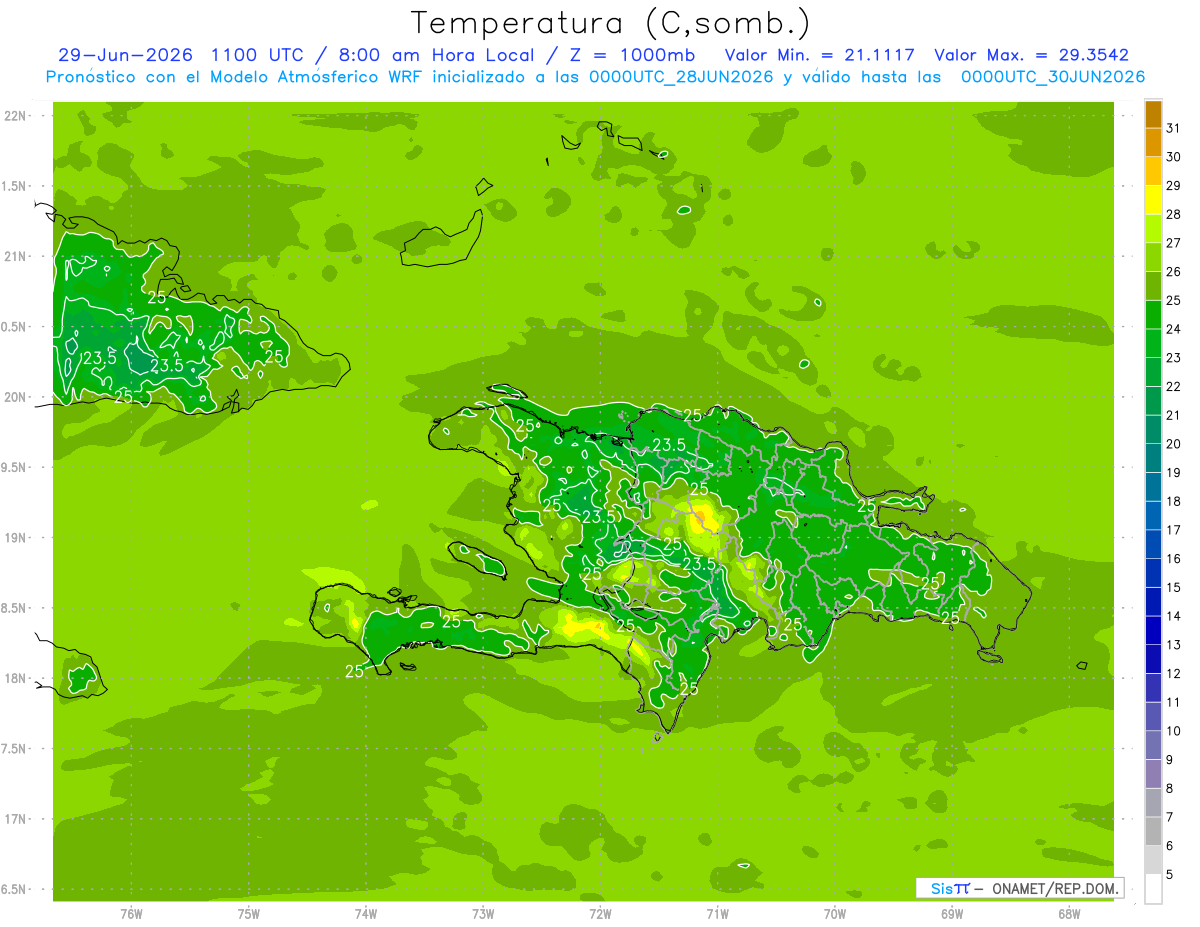Image resolution: width=1200 pixels, height=927 pixels.
Task: Click the purple swatch between 8 and 9
Action: tap(1153, 774)
